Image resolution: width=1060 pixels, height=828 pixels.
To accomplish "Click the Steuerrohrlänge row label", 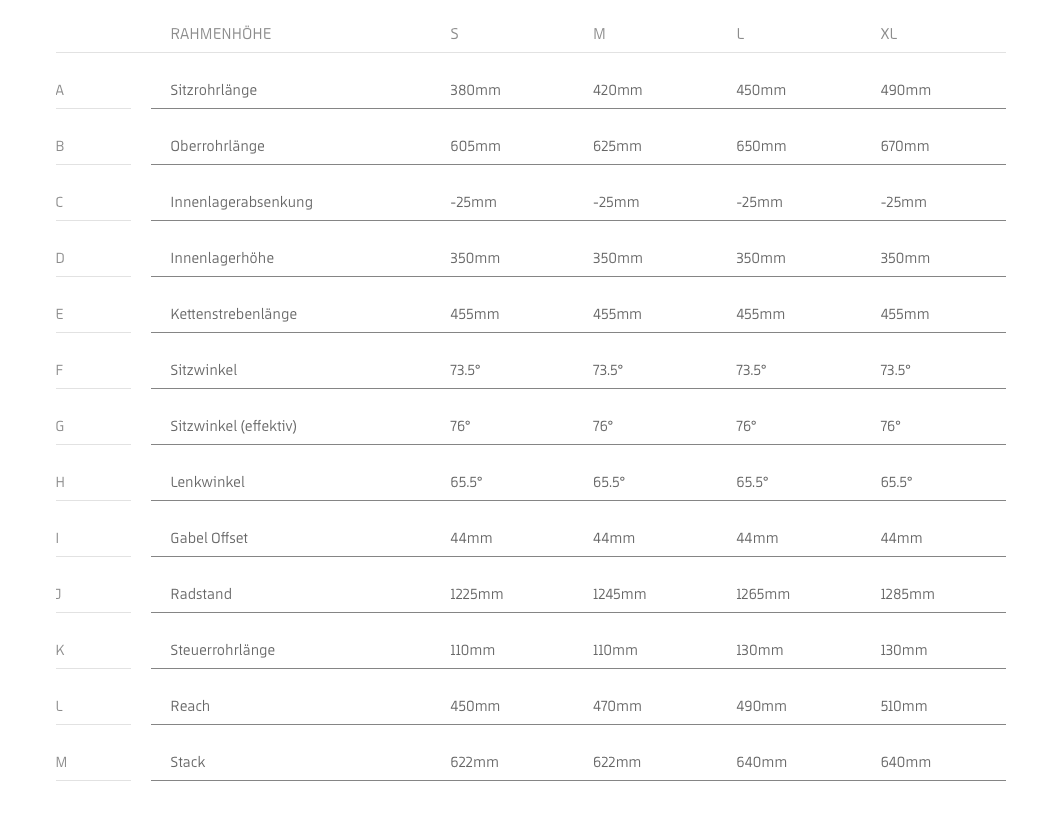I will 222,650.
